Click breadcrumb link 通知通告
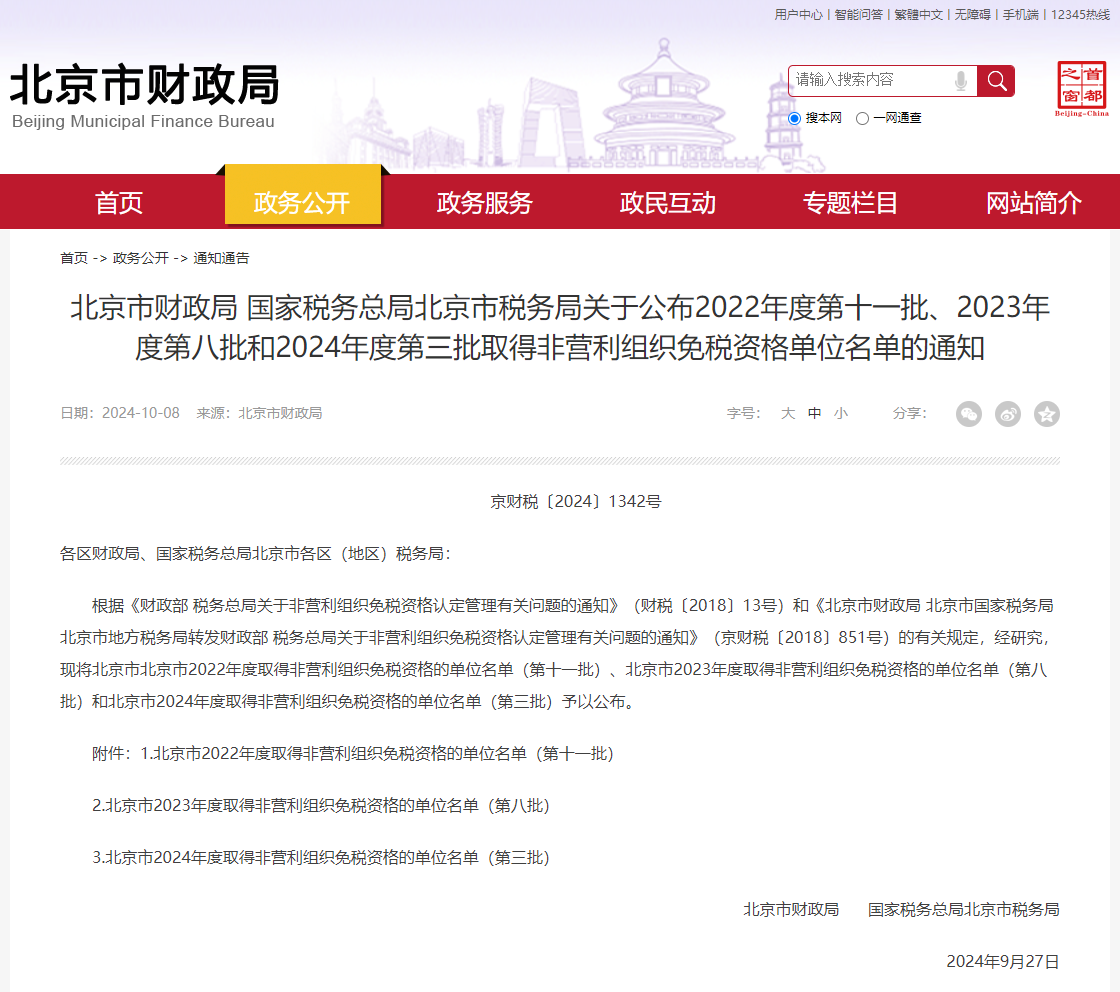 pos(221,258)
